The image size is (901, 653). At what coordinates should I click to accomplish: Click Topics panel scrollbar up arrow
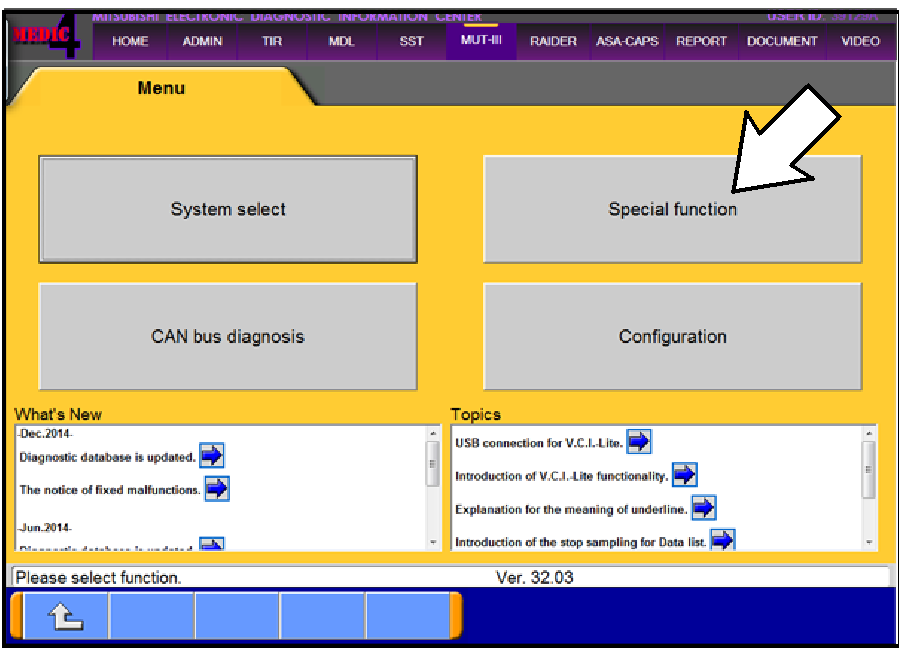pos(869,434)
